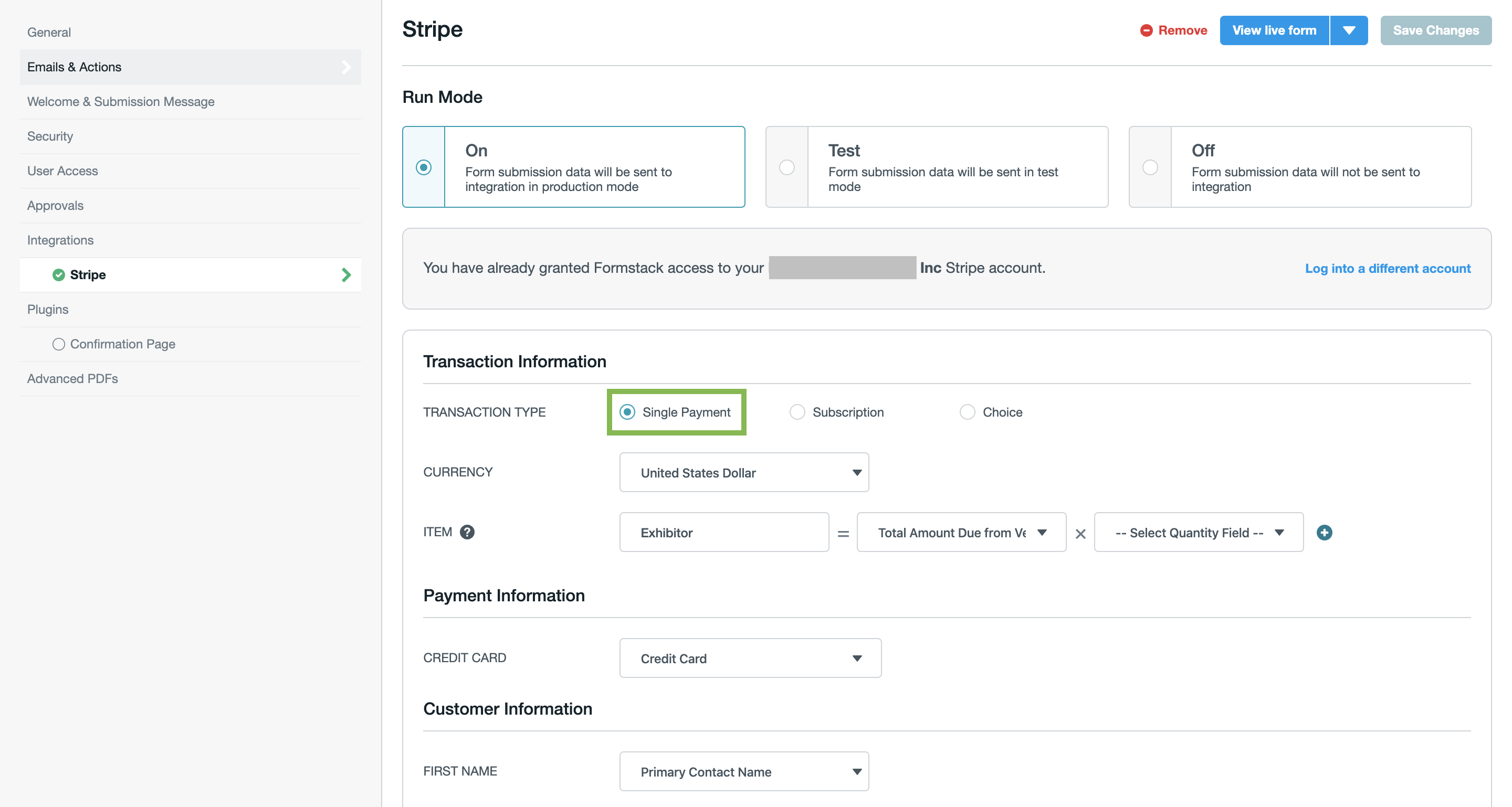The image size is (1512, 807).
Task: Open the Currency dropdown
Action: pyautogui.click(x=744, y=473)
